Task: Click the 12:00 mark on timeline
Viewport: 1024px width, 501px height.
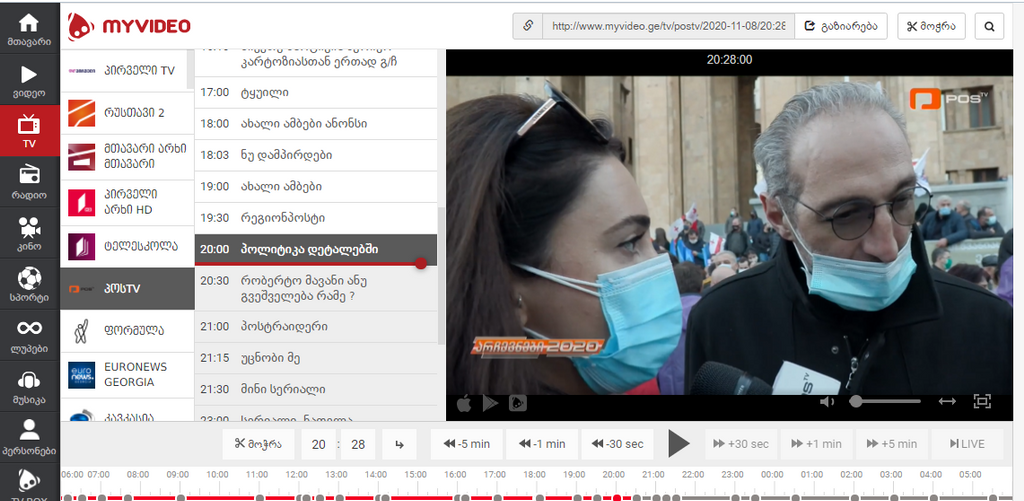Action: (x=296, y=474)
